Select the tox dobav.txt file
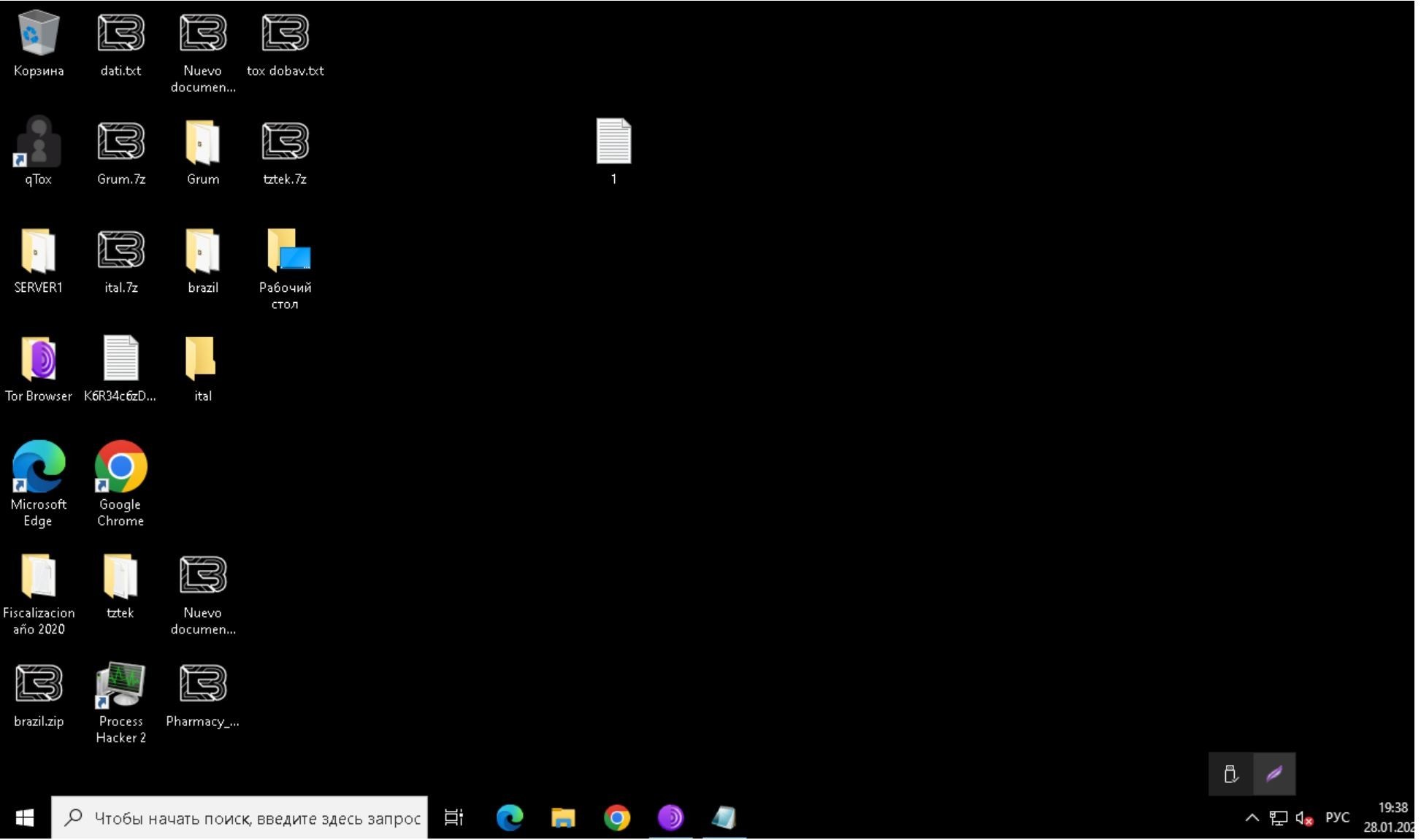Image resolution: width=1421 pixels, height=840 pixels. pos(285,34)
